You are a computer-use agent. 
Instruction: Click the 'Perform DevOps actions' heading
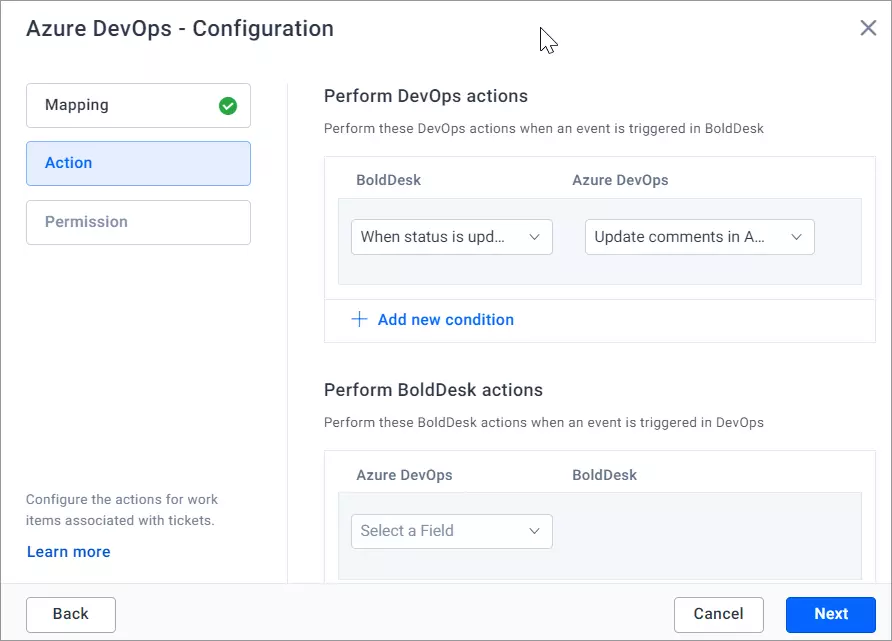pyautogui.click(x=426, y=96)
